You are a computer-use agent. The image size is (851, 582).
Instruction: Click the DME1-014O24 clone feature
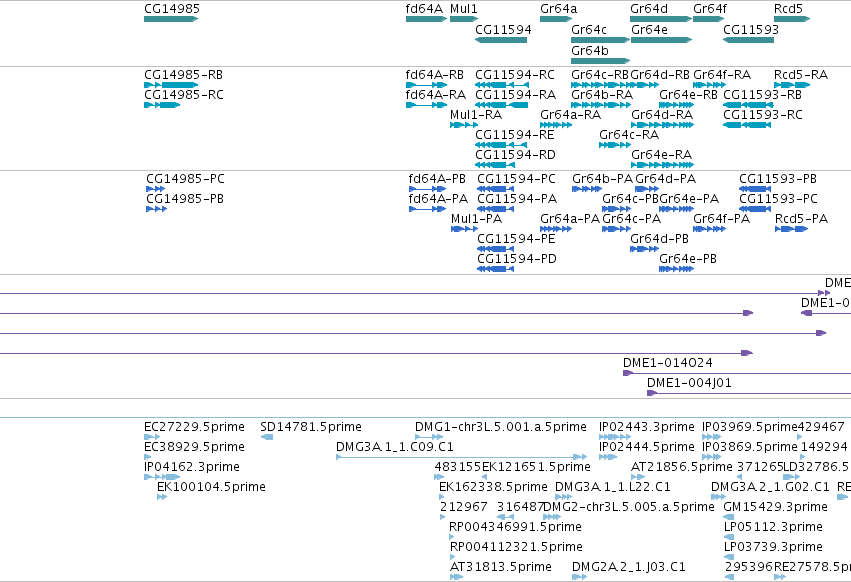pyautogui.click(x=737, y=373)
